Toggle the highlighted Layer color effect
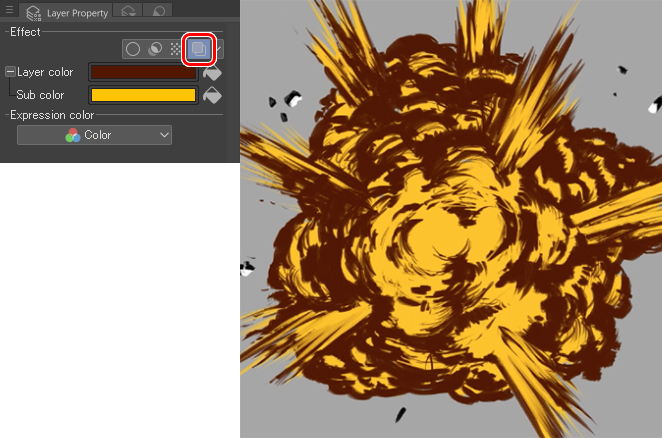This screenshot has width=662, height=438. [x=198, y=48]
